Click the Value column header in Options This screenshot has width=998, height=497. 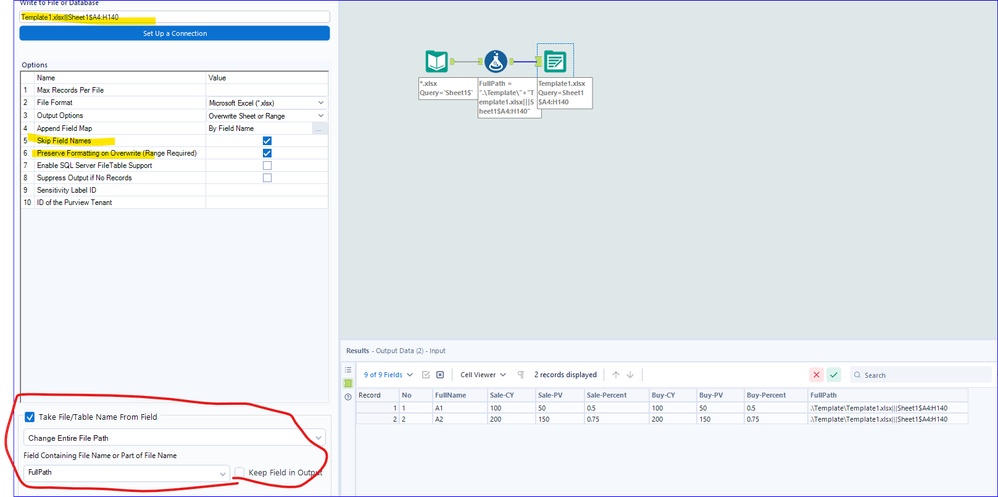coord(267,78)
